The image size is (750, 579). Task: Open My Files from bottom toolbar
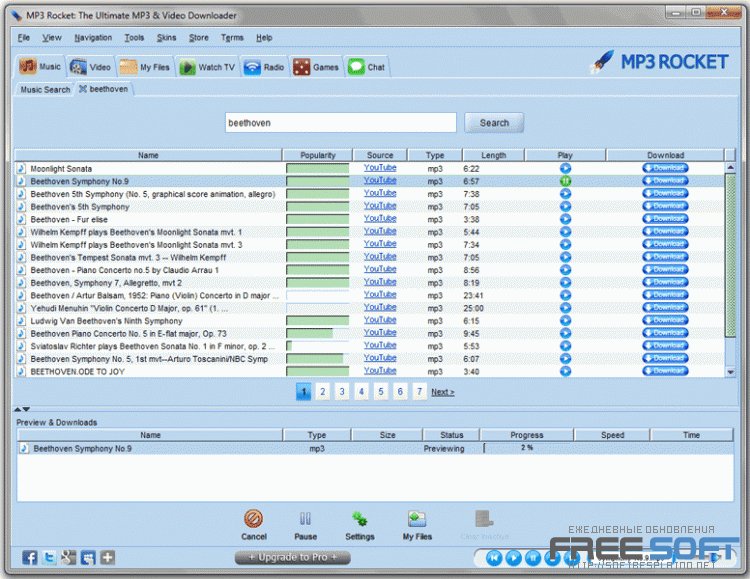(417, 525)
